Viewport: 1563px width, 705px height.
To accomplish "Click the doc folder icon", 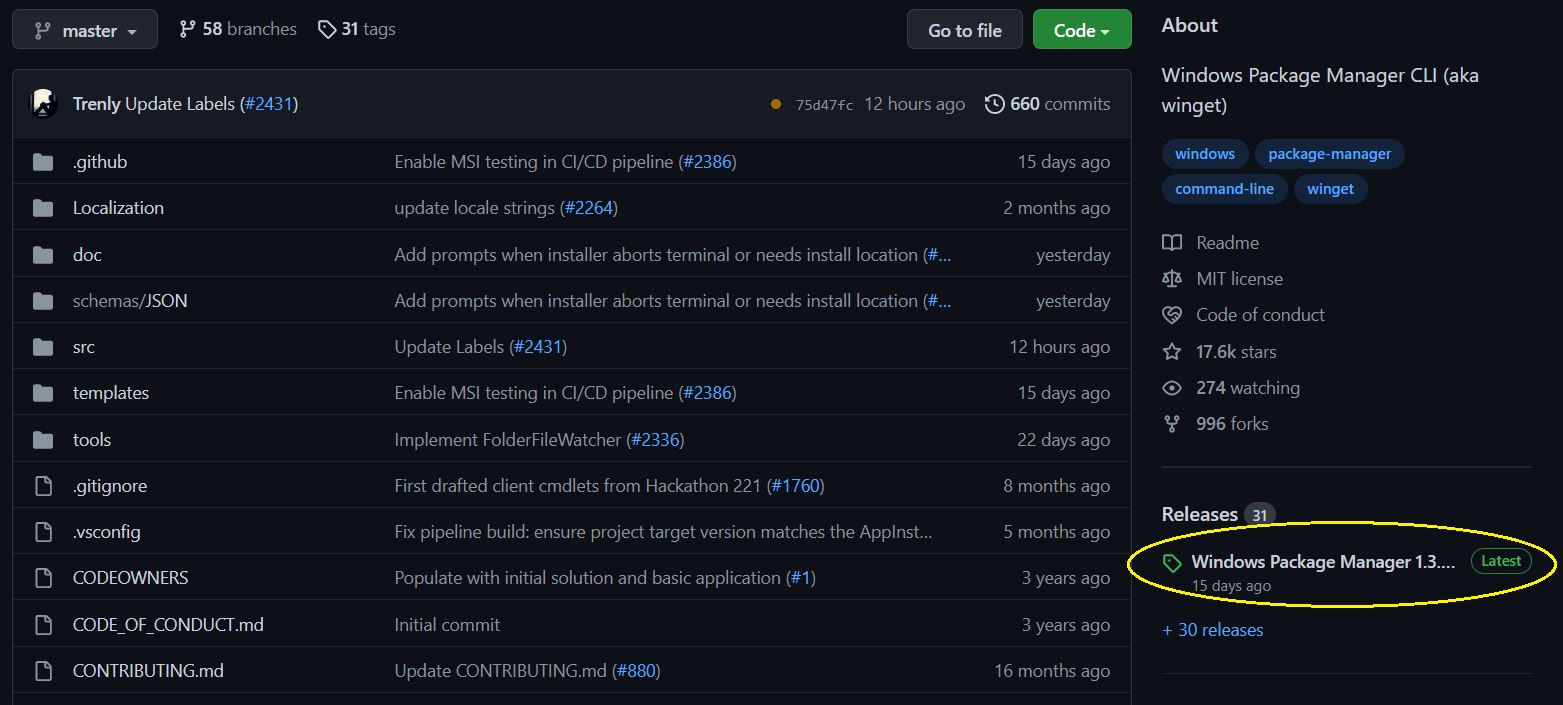I will (43, 255).
